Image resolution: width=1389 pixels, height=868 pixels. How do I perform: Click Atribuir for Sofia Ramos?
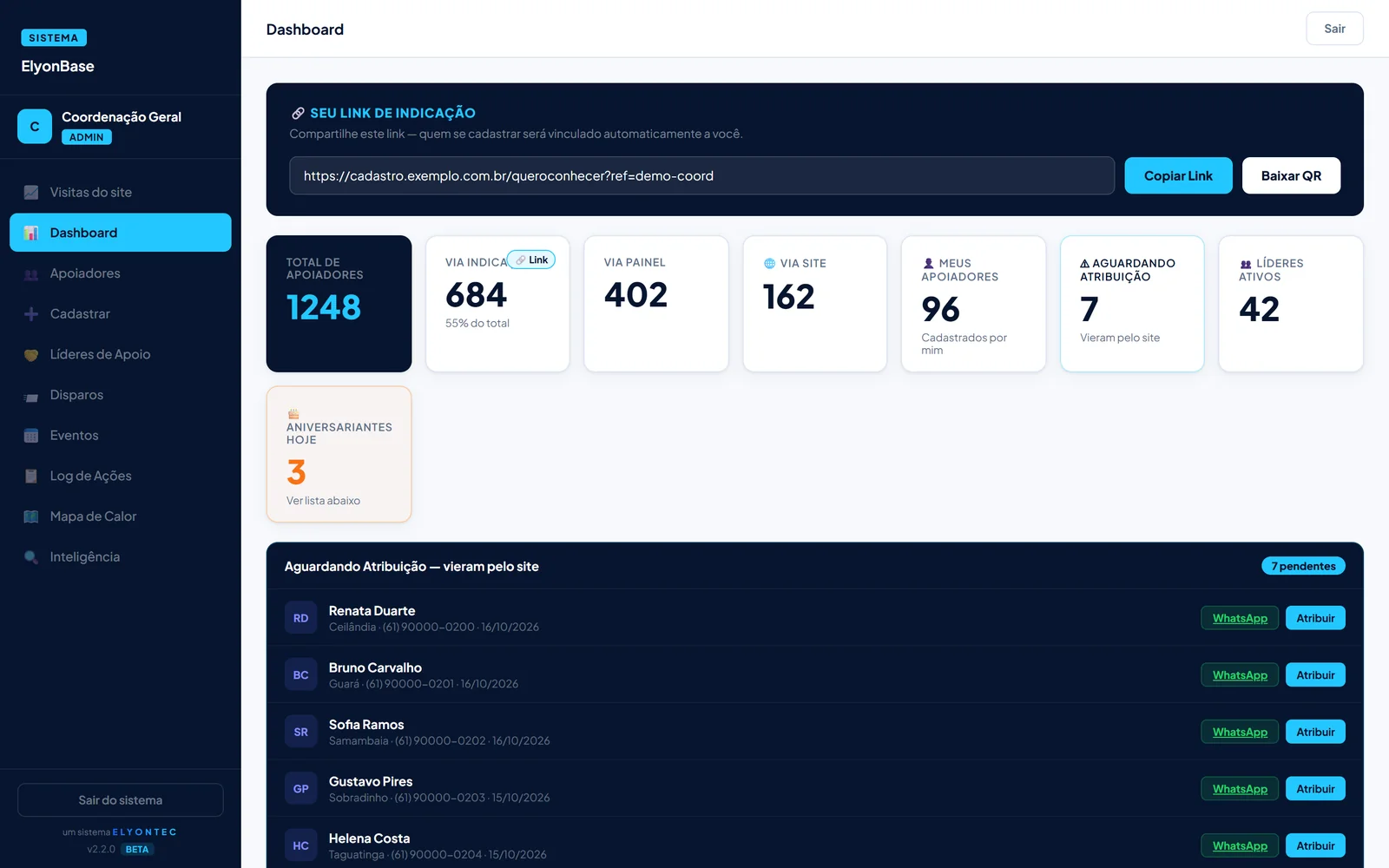click(1315, 732)
